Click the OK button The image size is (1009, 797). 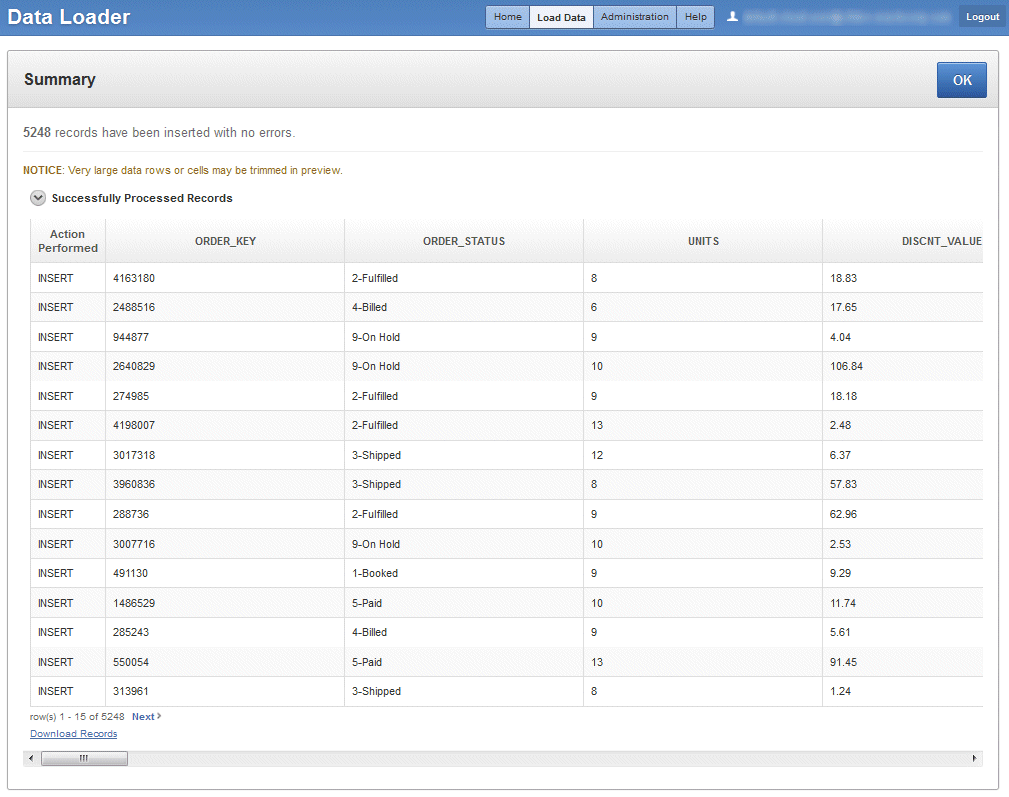click(962, 80)
